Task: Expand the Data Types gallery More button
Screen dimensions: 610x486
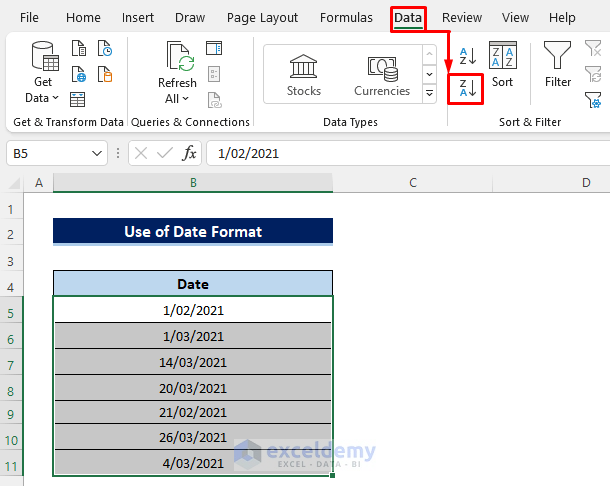Action: click(429, 93)
